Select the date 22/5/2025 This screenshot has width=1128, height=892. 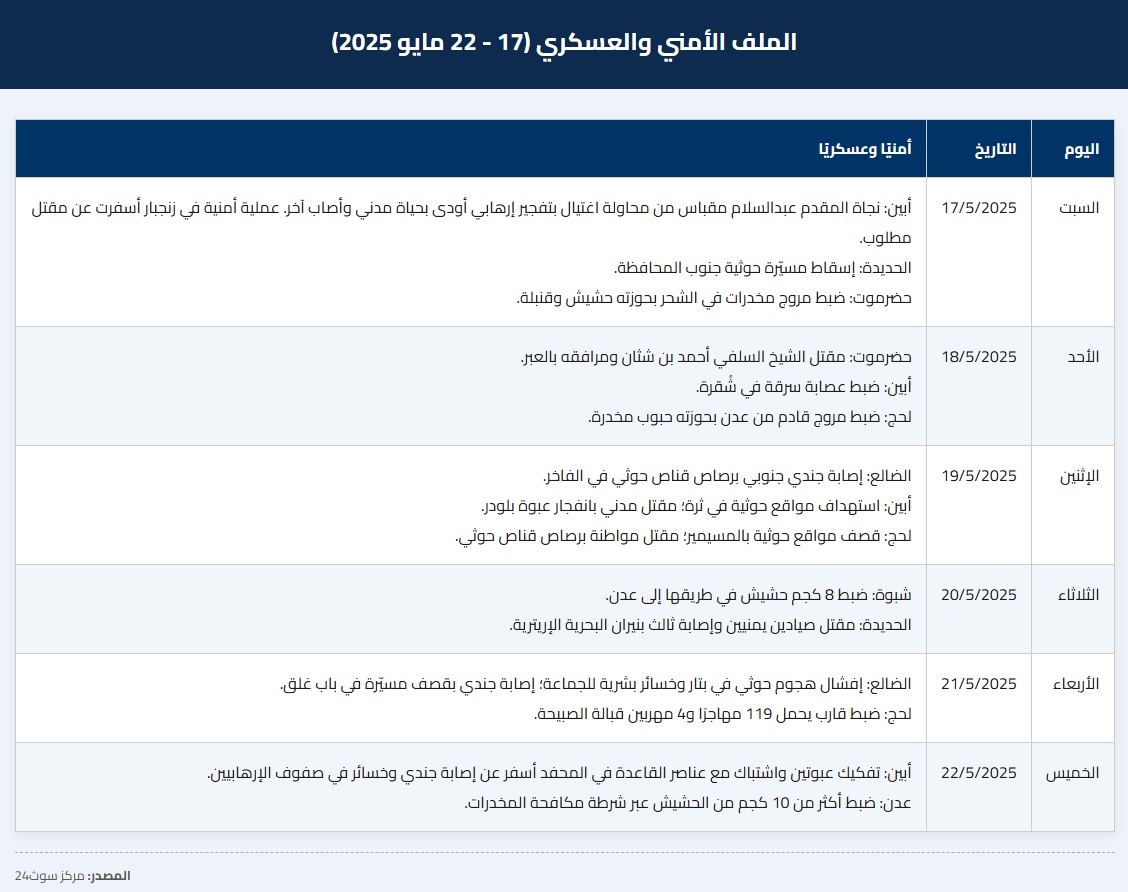[x=979, y=773]
